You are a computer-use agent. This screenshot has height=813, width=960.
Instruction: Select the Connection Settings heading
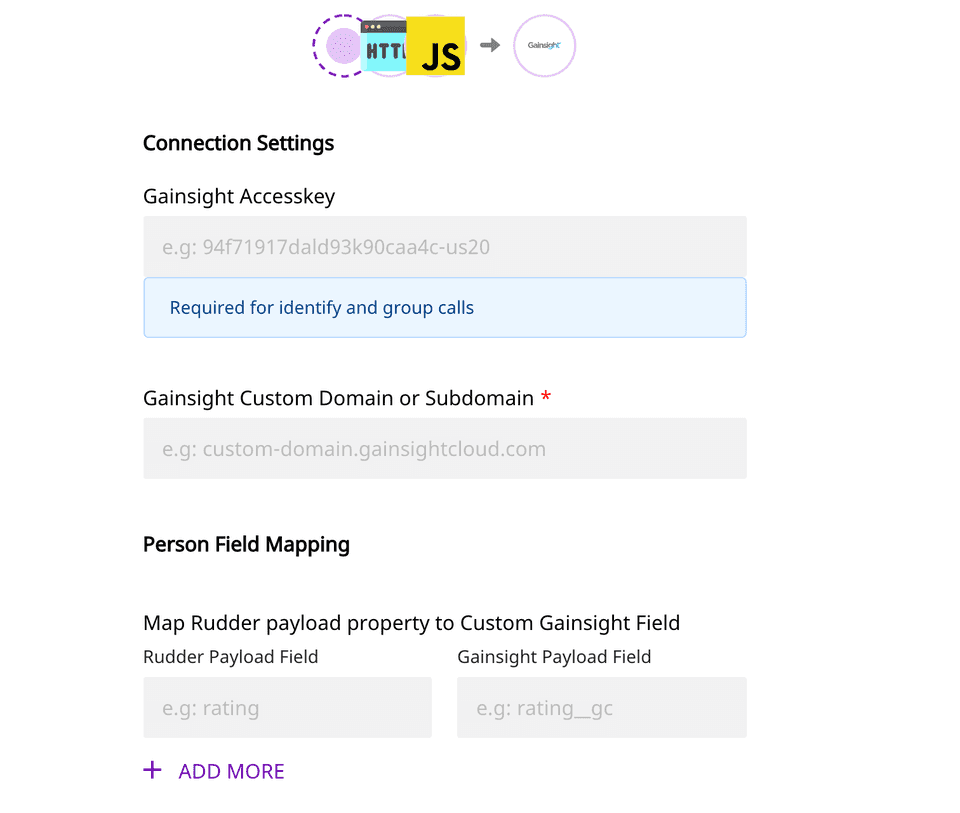238,143
